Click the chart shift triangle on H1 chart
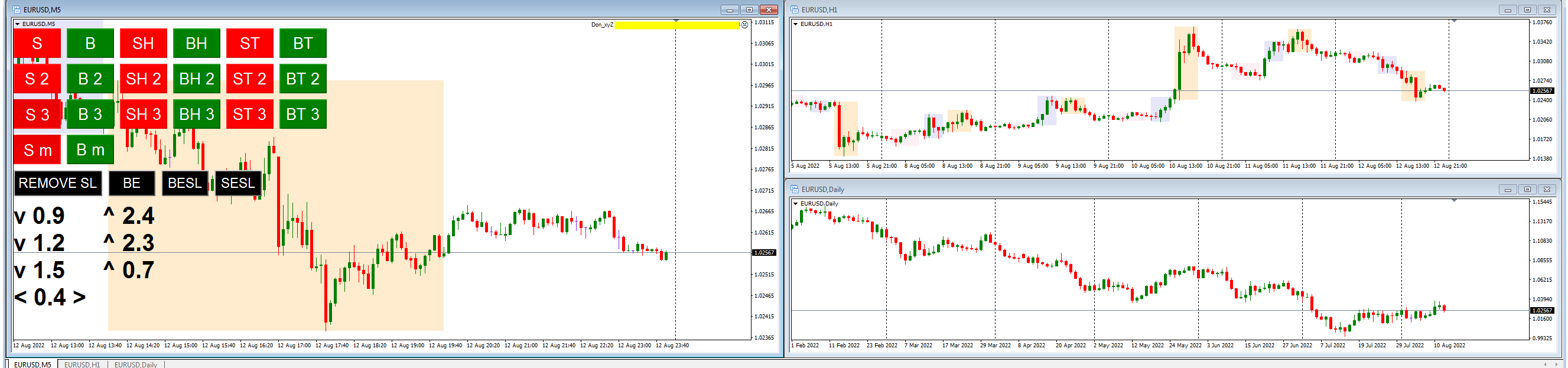This screenshot has height=368, width=1568. pos(1454,21)
